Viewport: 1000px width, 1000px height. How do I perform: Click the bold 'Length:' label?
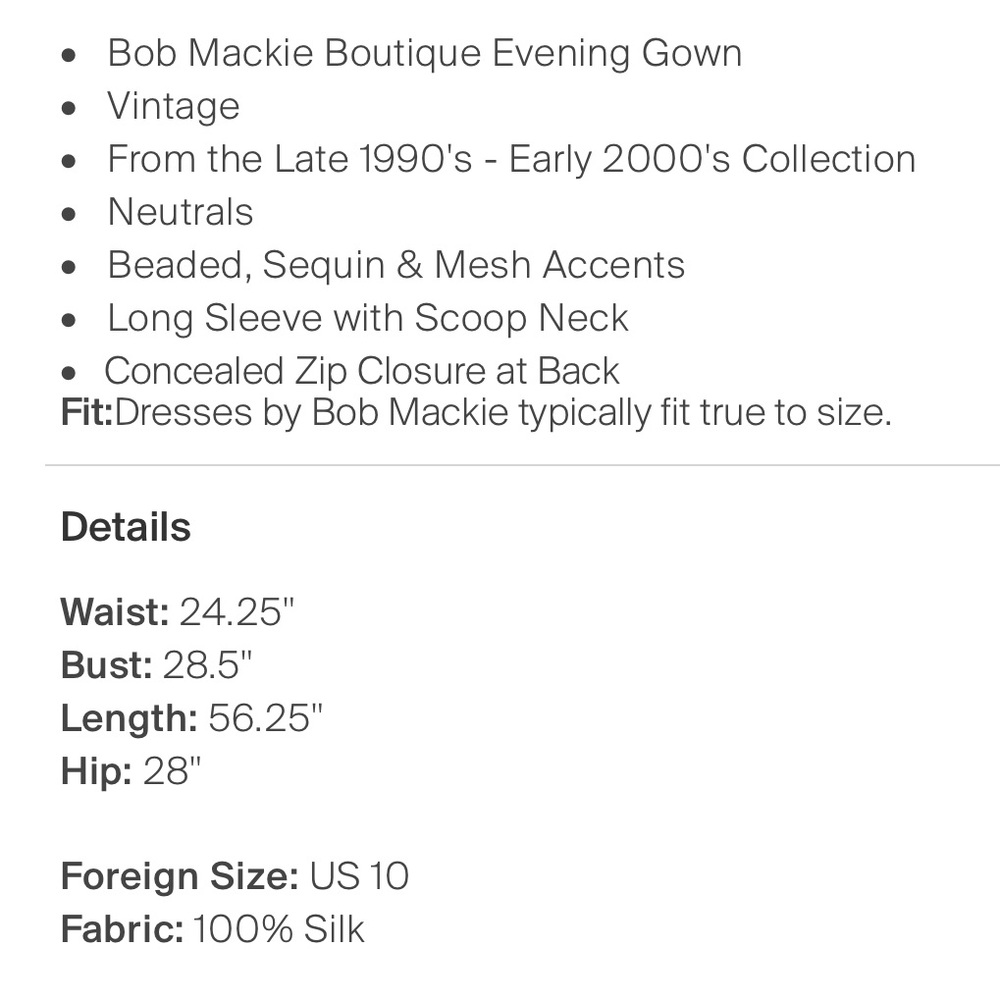tap(129, 718)
